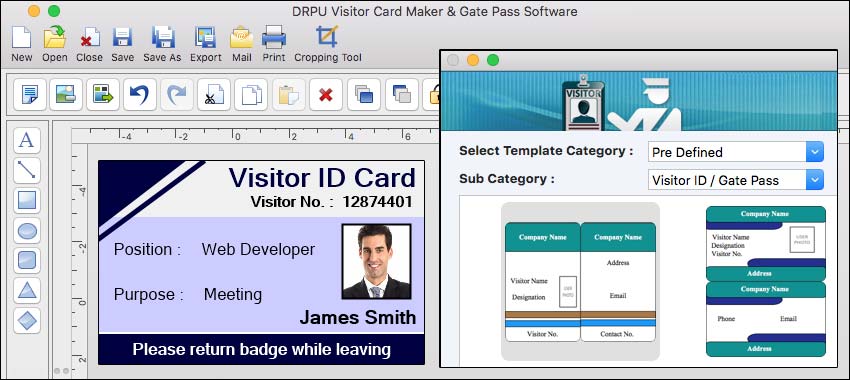
Task: Click the New document icon
Action: pyautogui.click(x=22, y=37)
